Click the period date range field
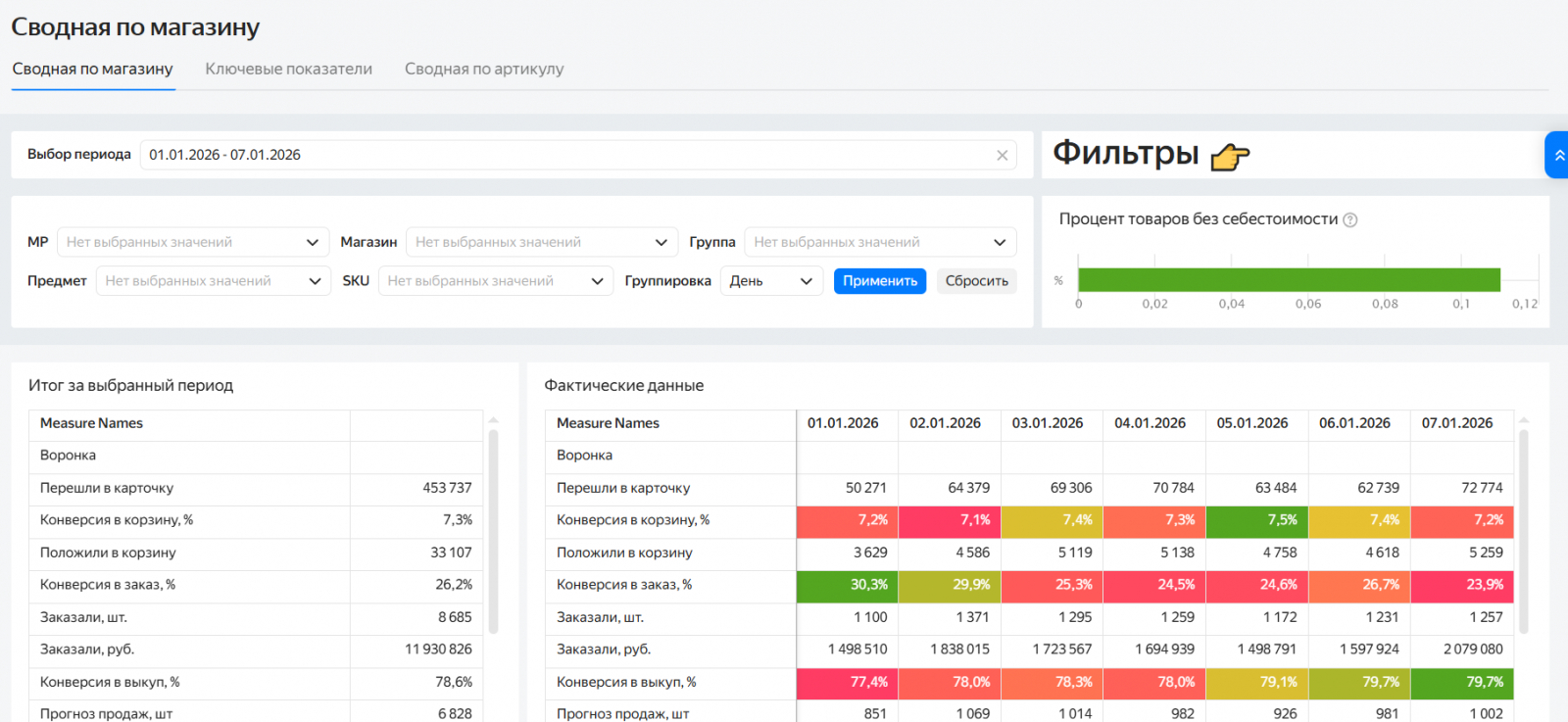This screenshot has height=722, width=1568. pyautogui.click(x=568, y=155)
